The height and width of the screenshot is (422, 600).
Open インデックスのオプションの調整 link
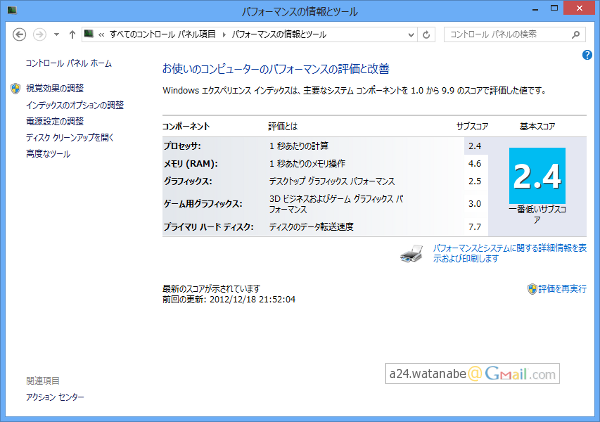pos(75,105)
